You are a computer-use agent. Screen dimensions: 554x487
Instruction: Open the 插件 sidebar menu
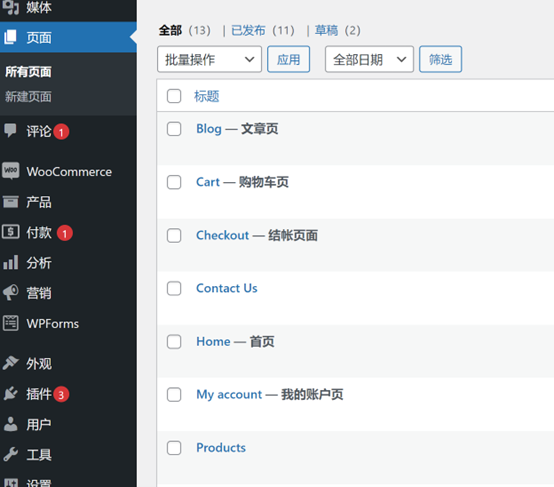(39, 394)
